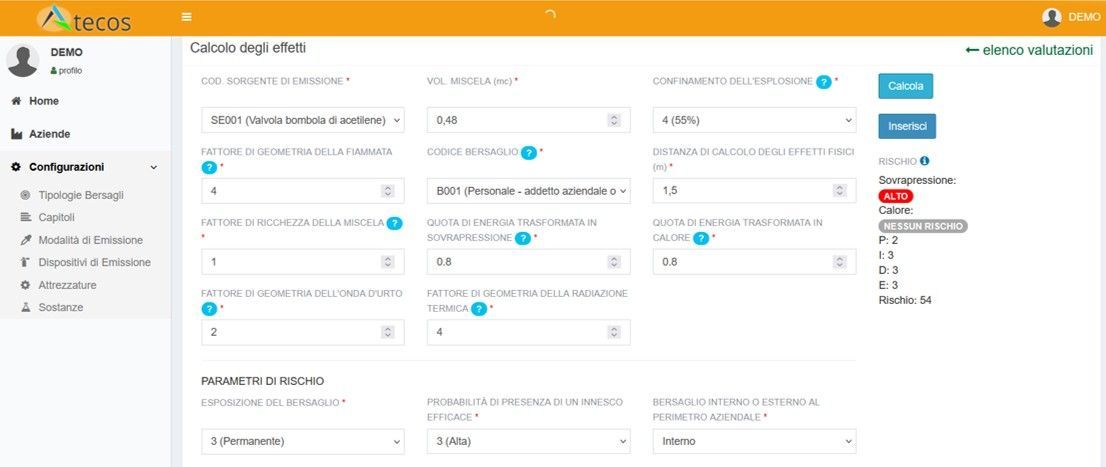Click the hamburger menu icon in header

pyautogui.click(x=186, y=17)
